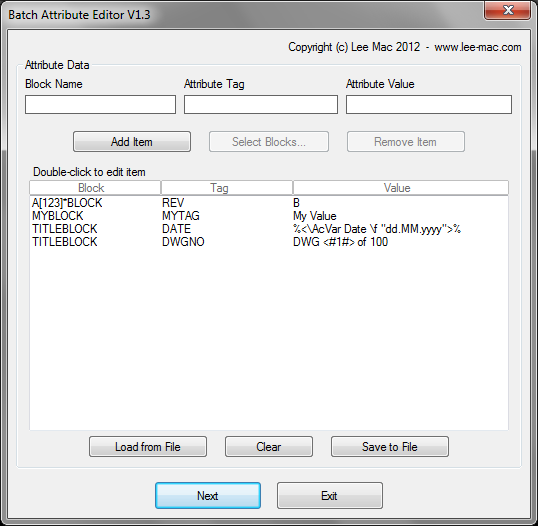Click the Block Name input field
Image resolution: width=538 pixels, height=526 pixels.
100,105
